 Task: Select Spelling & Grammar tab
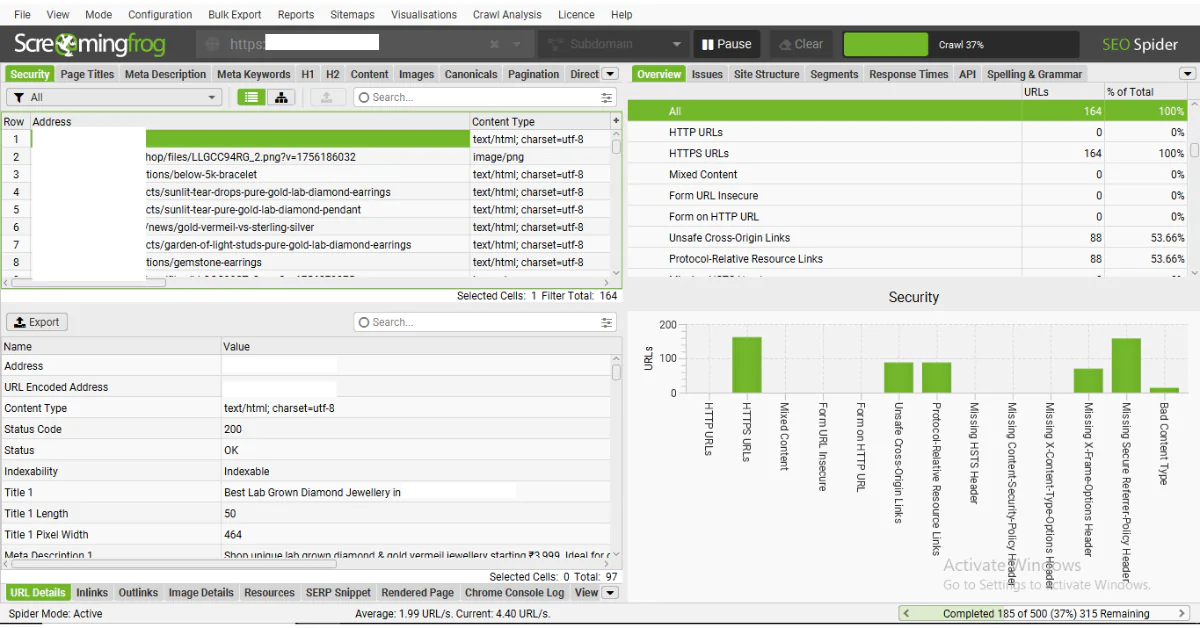coord(1035,74)
